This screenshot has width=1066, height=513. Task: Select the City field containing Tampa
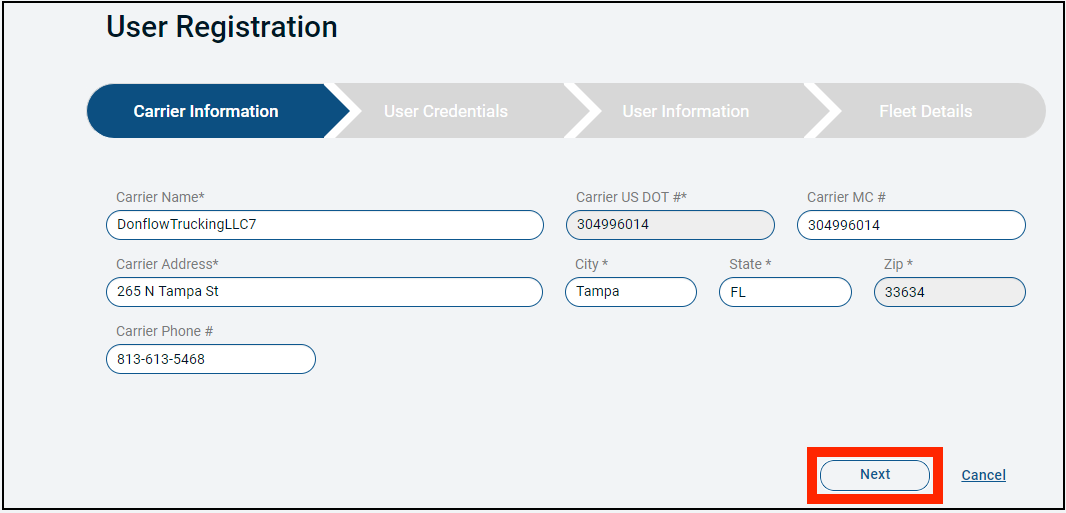[x=631, y=292]
